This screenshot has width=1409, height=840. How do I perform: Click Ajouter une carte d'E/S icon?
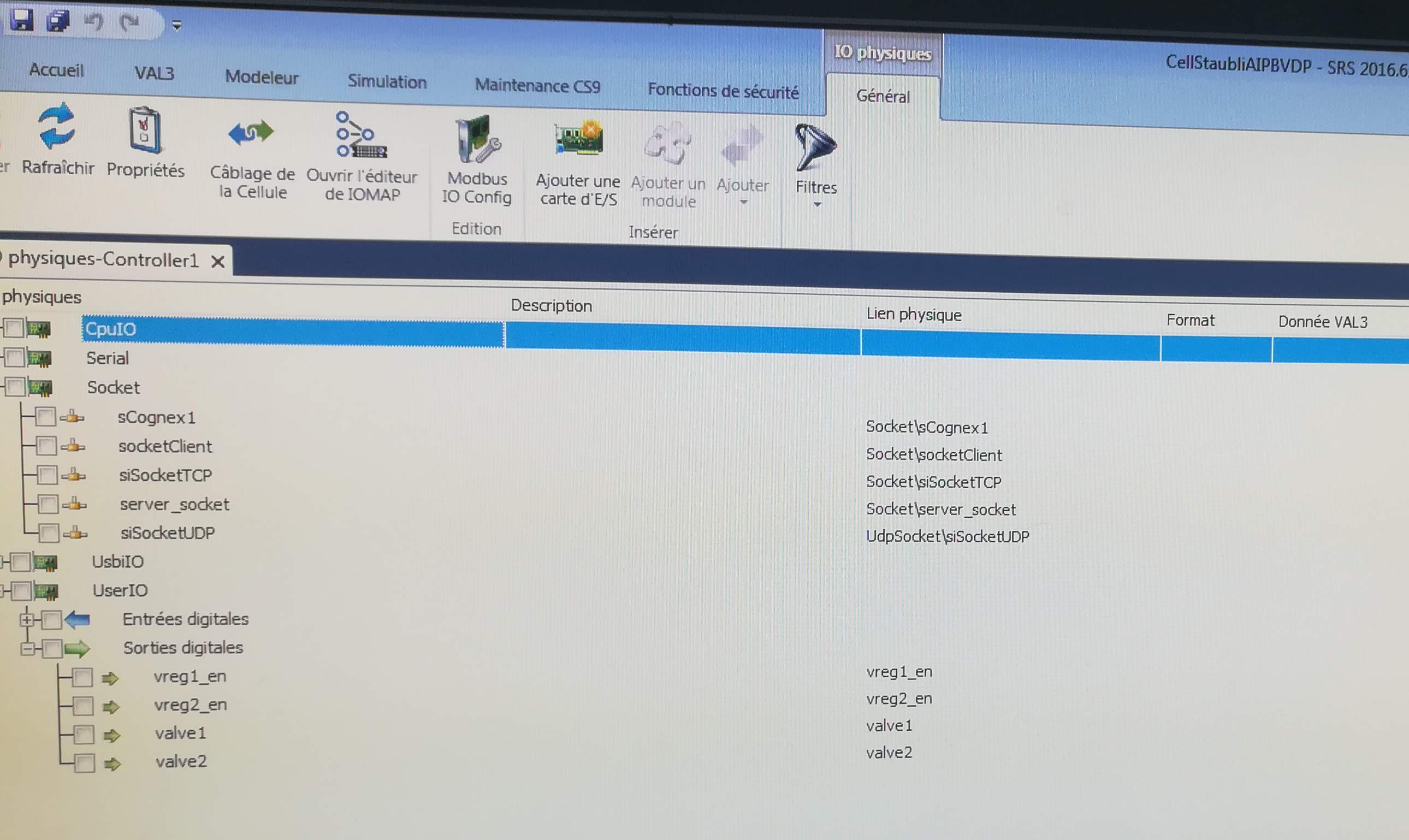(578, 139)
